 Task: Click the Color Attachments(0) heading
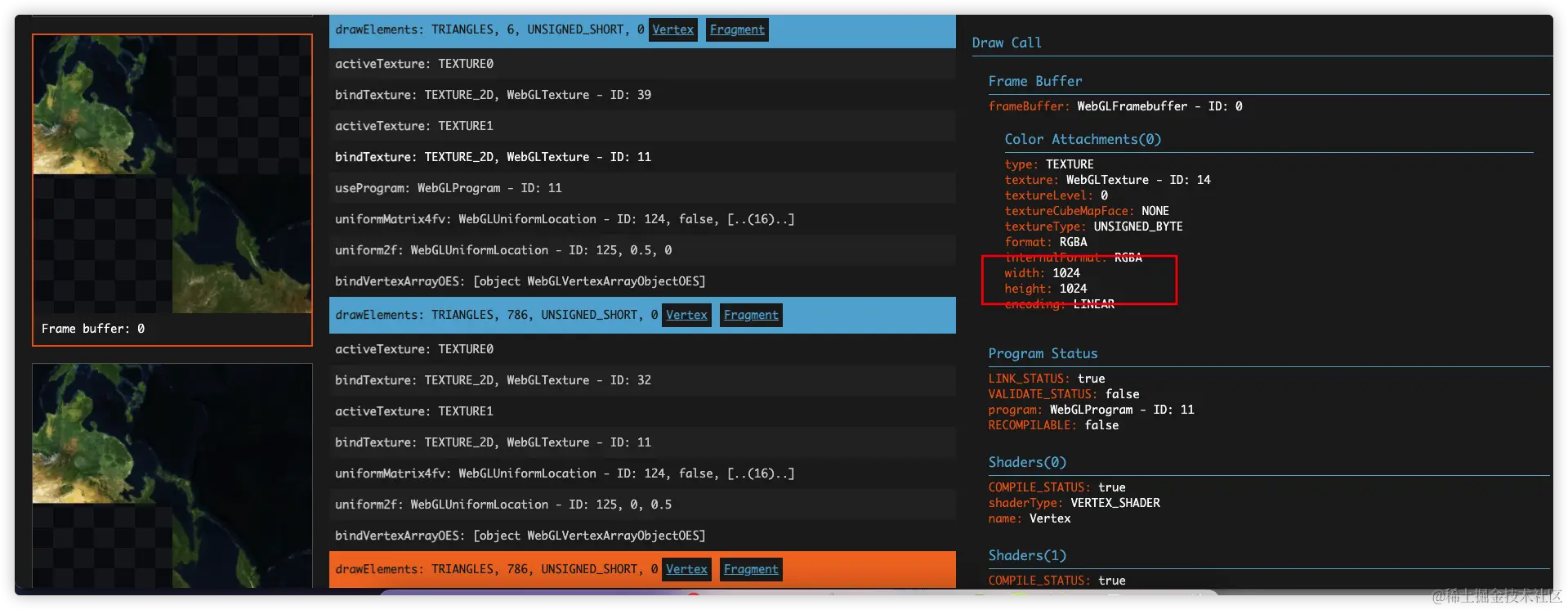tap(1083, 139)
